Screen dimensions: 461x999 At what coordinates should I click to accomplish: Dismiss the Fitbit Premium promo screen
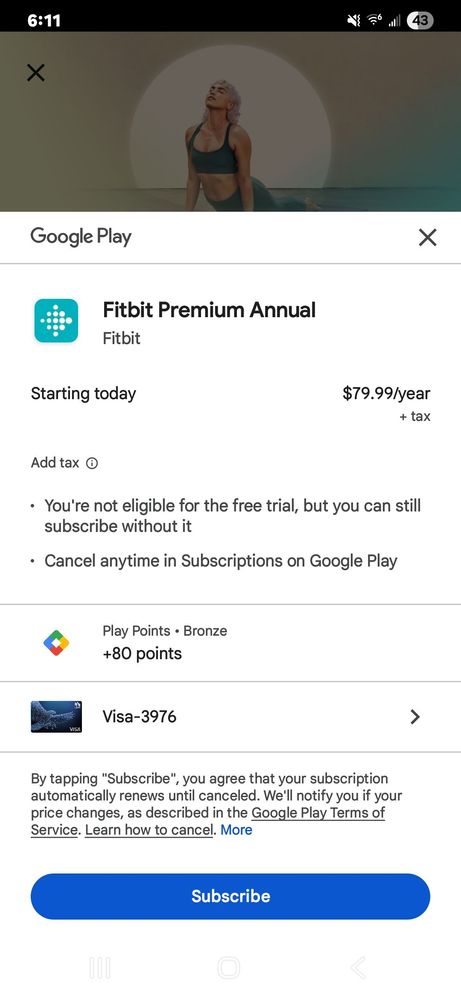(x=36, y=73)
